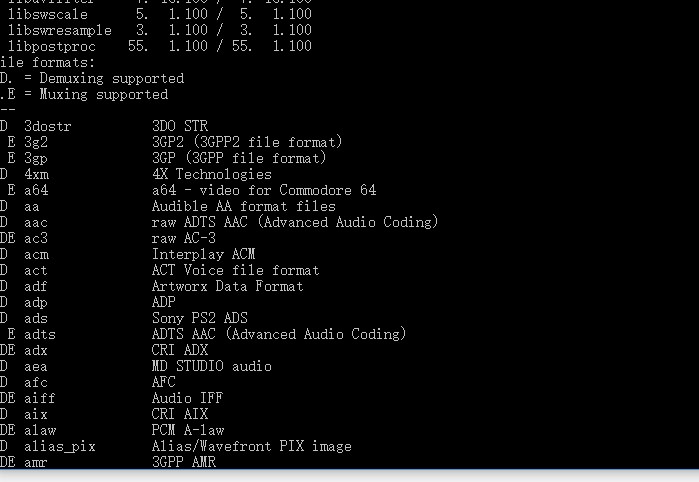Click the 'libpostproc' library line
The width and height of the screenshot is (699, 482).
pos(160,46)
